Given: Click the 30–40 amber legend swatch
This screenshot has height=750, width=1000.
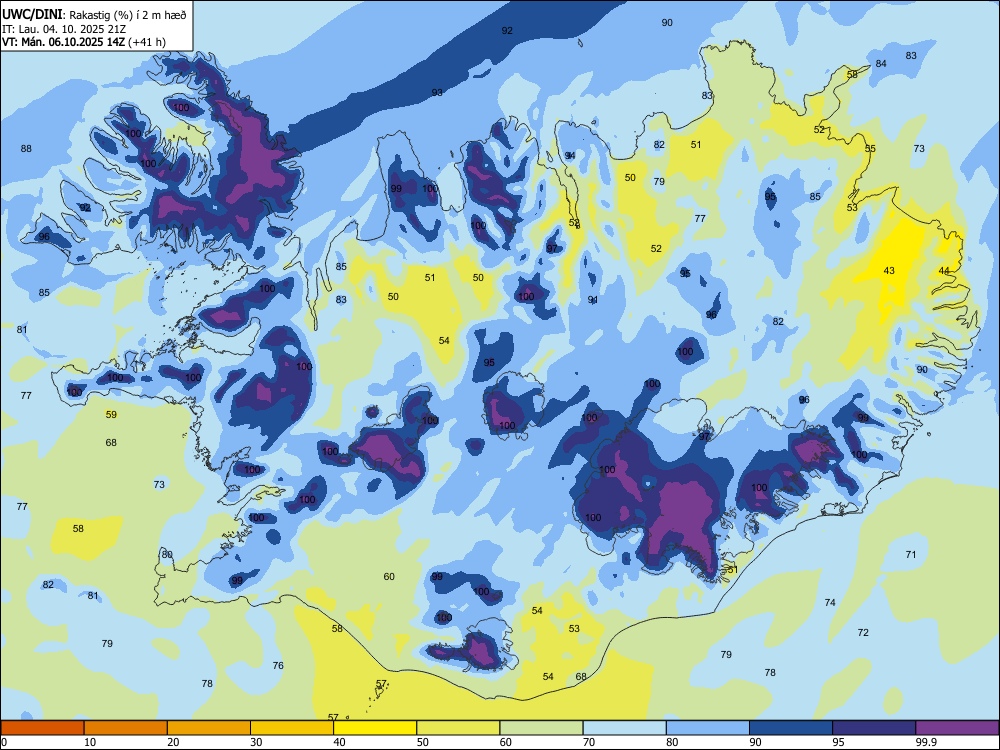Looking at the screenshot, I should point(292,728).
